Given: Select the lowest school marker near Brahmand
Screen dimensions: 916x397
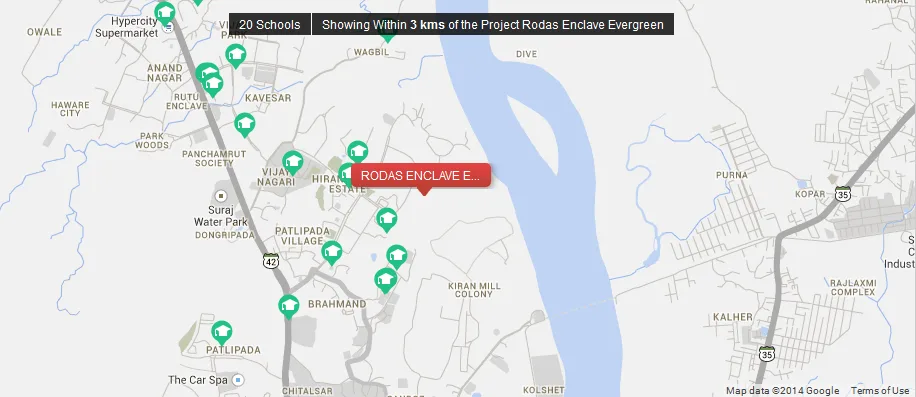Looking at the screenshot, I should [386, 280].
